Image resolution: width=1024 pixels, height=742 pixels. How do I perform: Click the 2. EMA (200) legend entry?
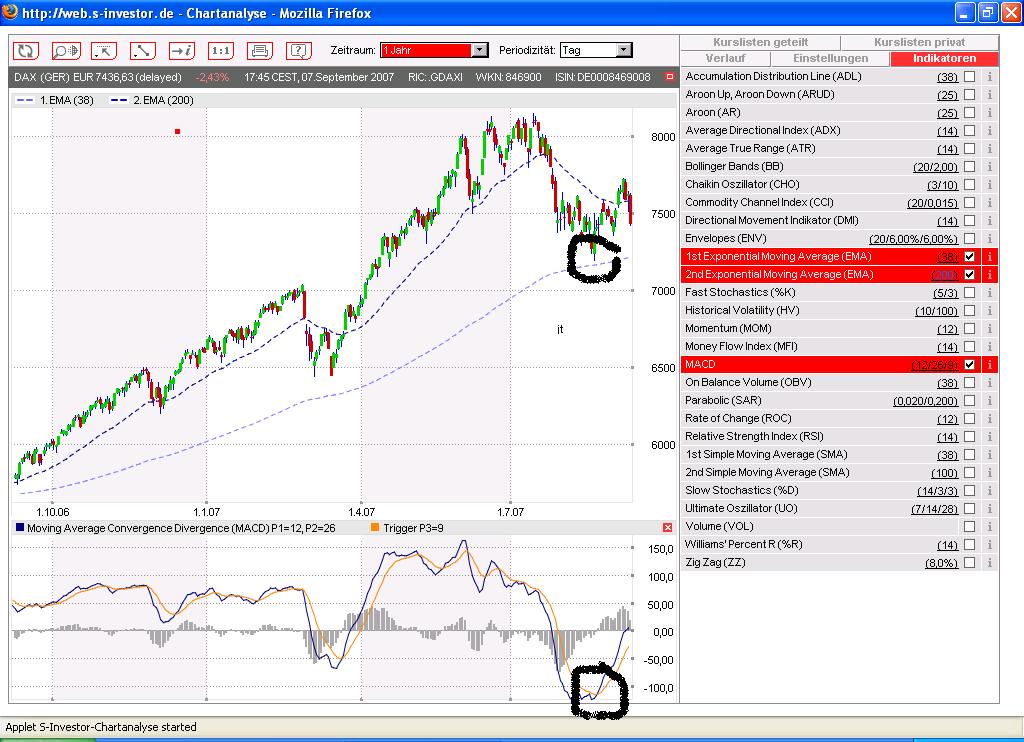coord(152,100)
